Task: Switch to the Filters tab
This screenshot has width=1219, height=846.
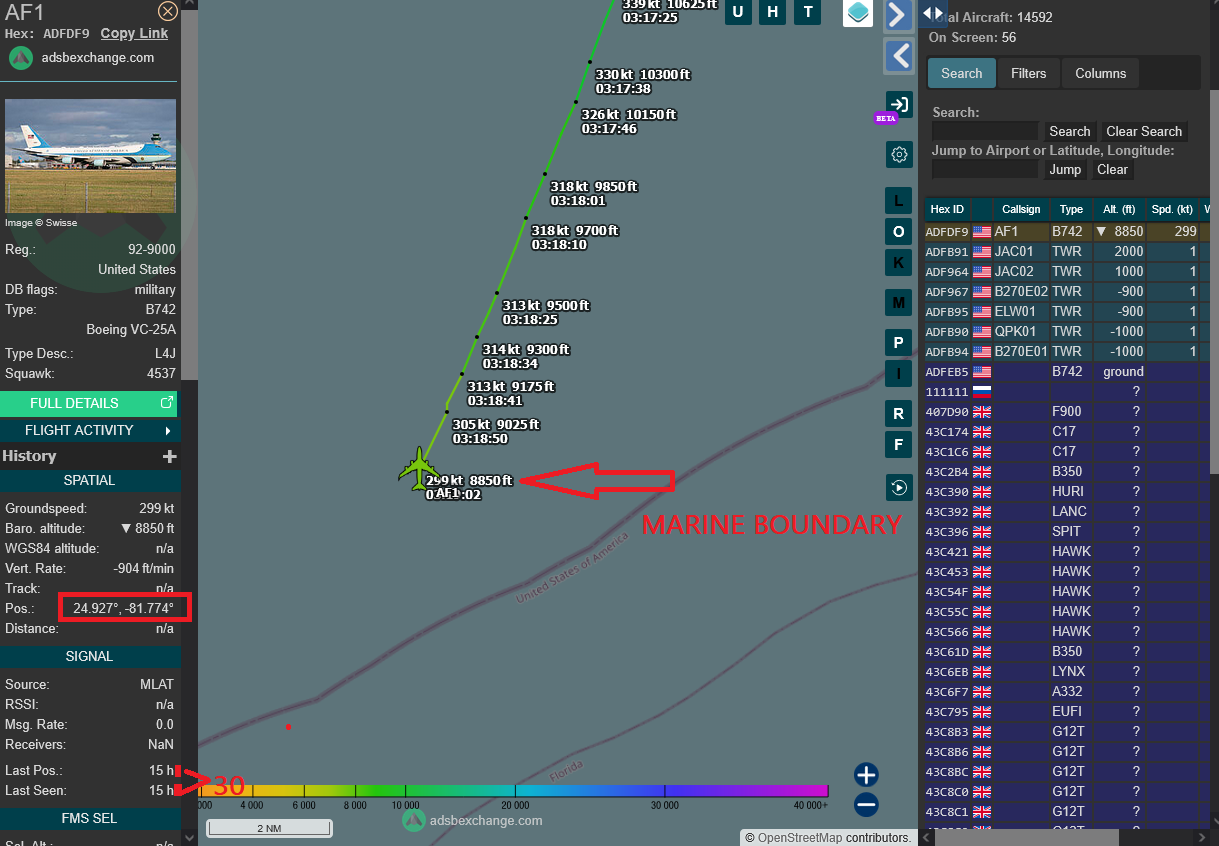Action: [x=1028, y=73]
